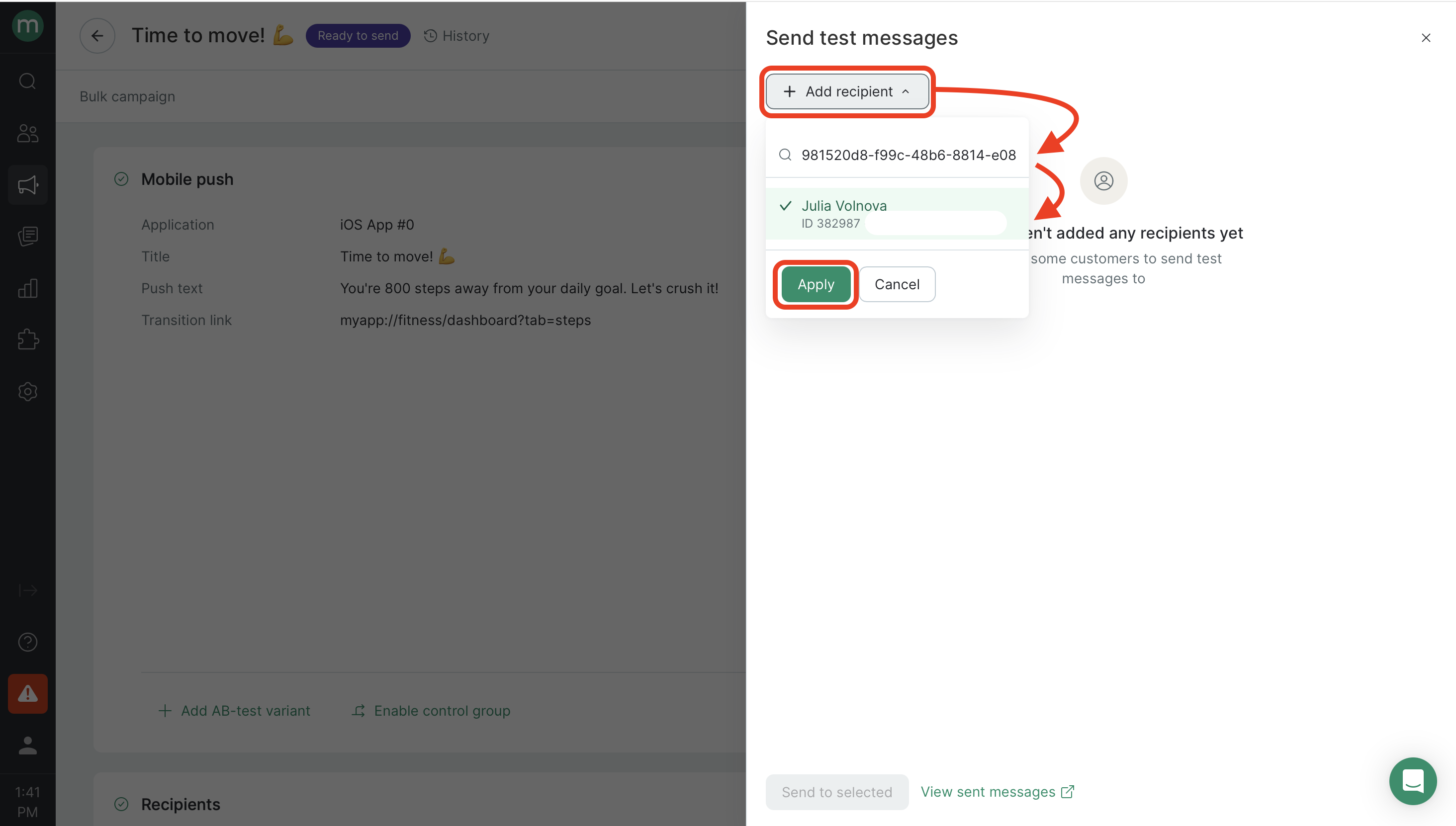Open the analytics bar chart icon
This screenshot has width=1456, height=826.
coord(27,288)
